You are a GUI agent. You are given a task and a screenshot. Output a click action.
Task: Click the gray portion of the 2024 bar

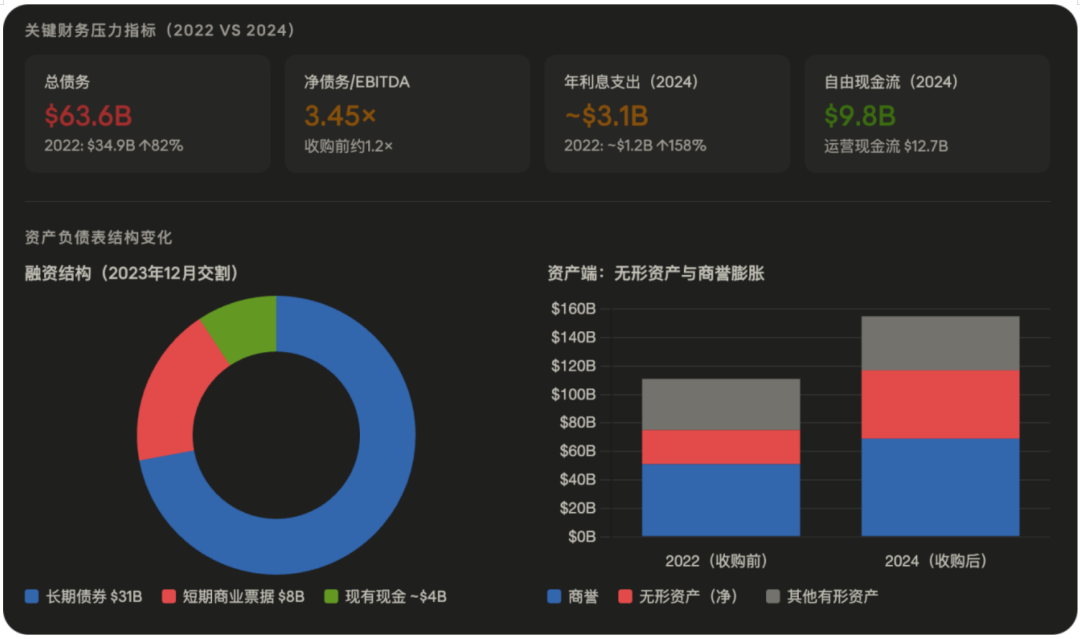940,343
